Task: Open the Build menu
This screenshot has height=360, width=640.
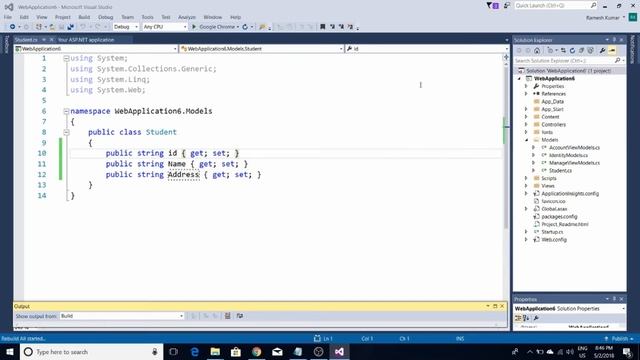Action: pyautogui.click(x=84, y=17)
